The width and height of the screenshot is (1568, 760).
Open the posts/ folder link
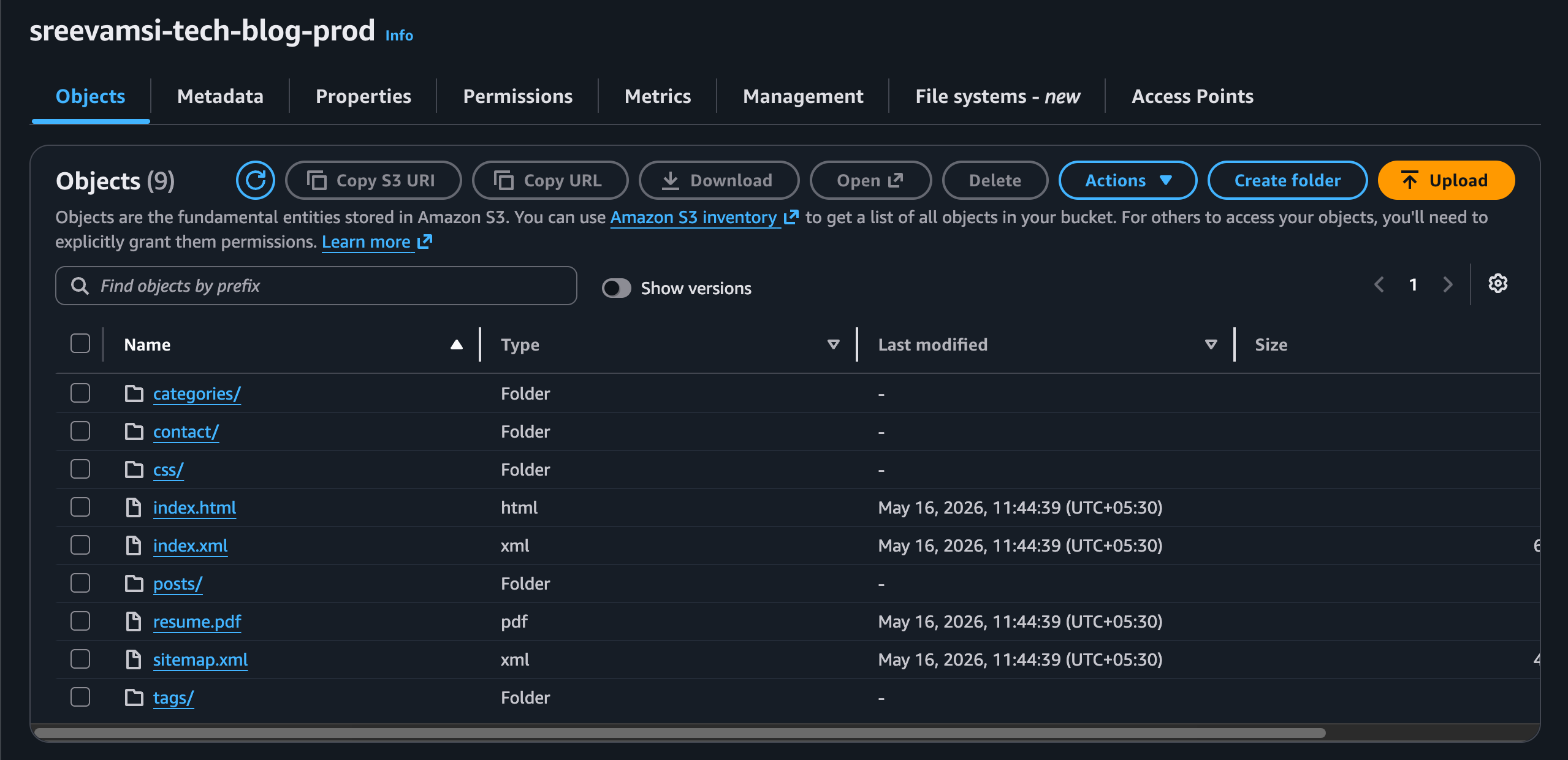tap(178, 583)
